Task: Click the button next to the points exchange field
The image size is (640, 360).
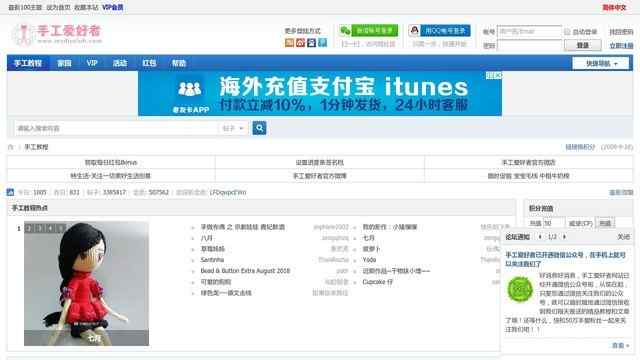Action: [x=605, y=223]
